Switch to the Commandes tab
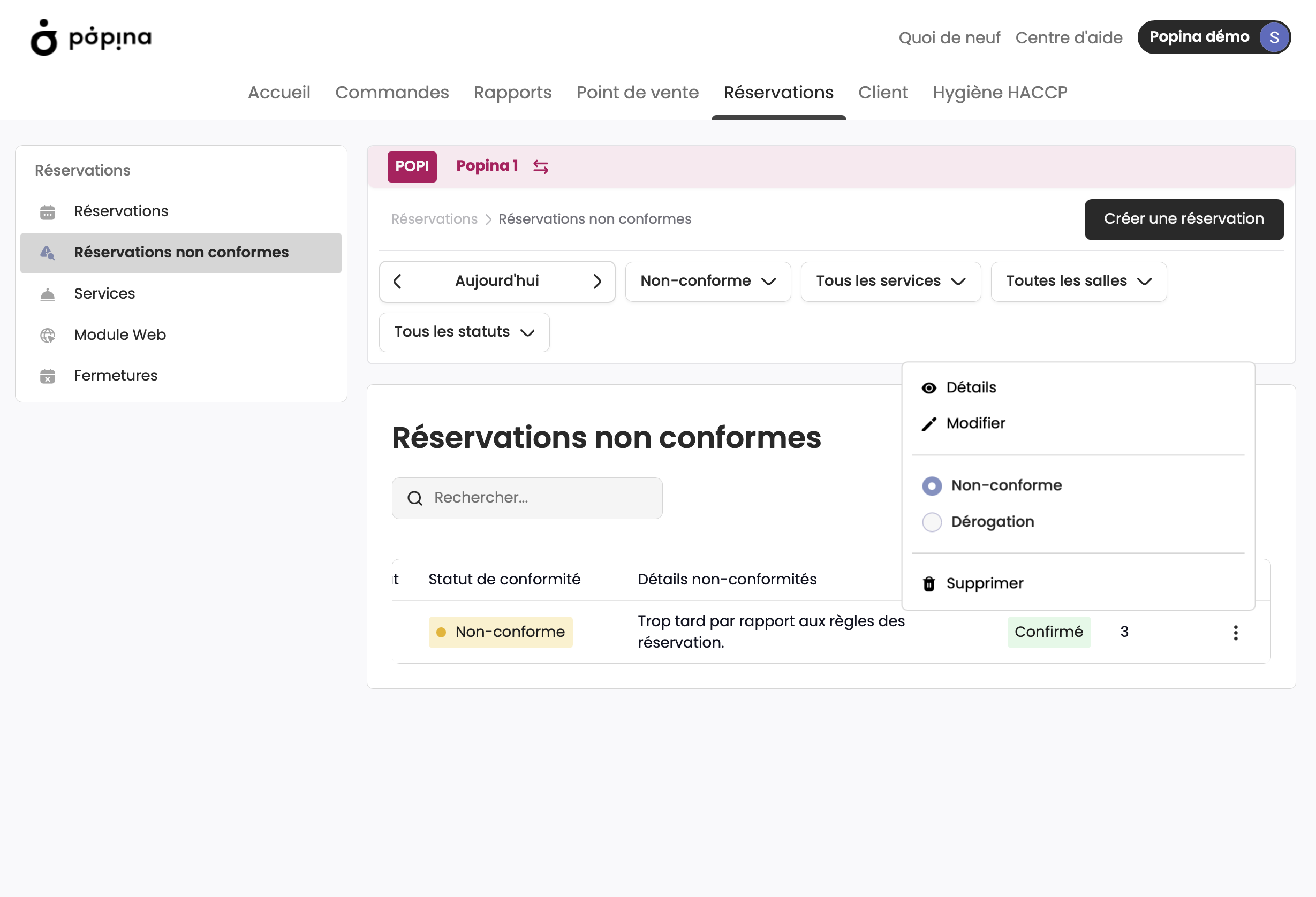Image resolution: width=1316 pixels, height=897 pixels. tap(392, 92)
